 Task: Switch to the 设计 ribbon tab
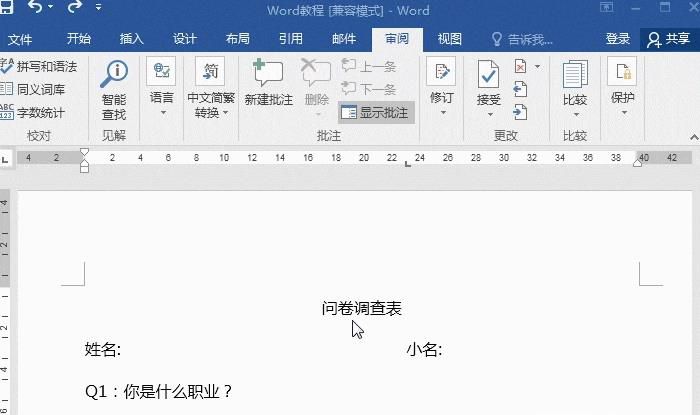point(185,39)
